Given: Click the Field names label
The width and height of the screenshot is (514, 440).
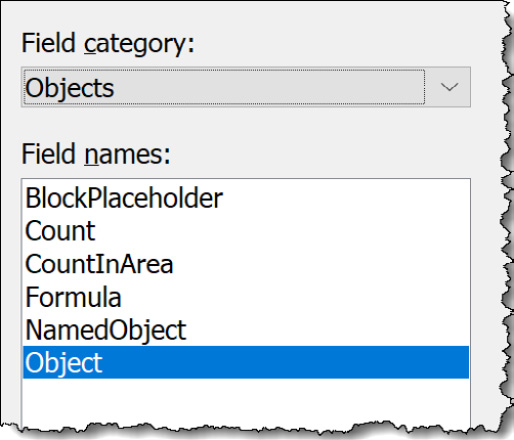Looking at the screenshot, I should 96,154.
